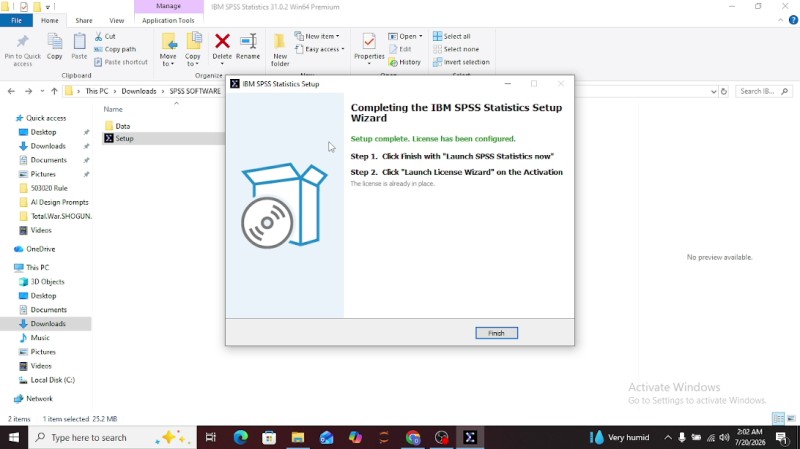Click Select all in ribbon

coord(452,36)
